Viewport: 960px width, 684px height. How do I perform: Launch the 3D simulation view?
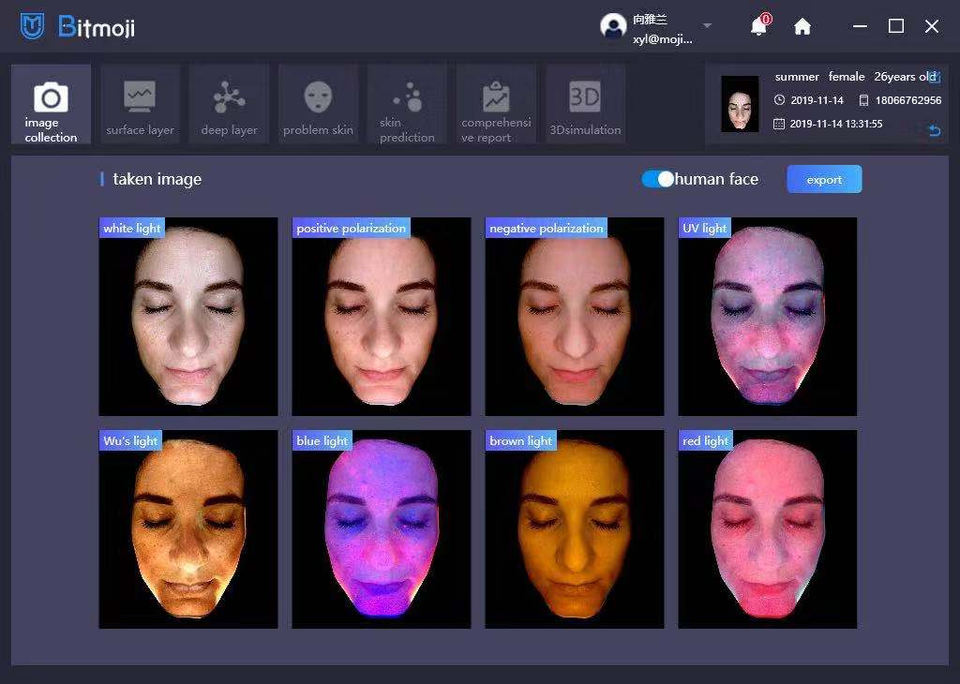click(585, 105)
